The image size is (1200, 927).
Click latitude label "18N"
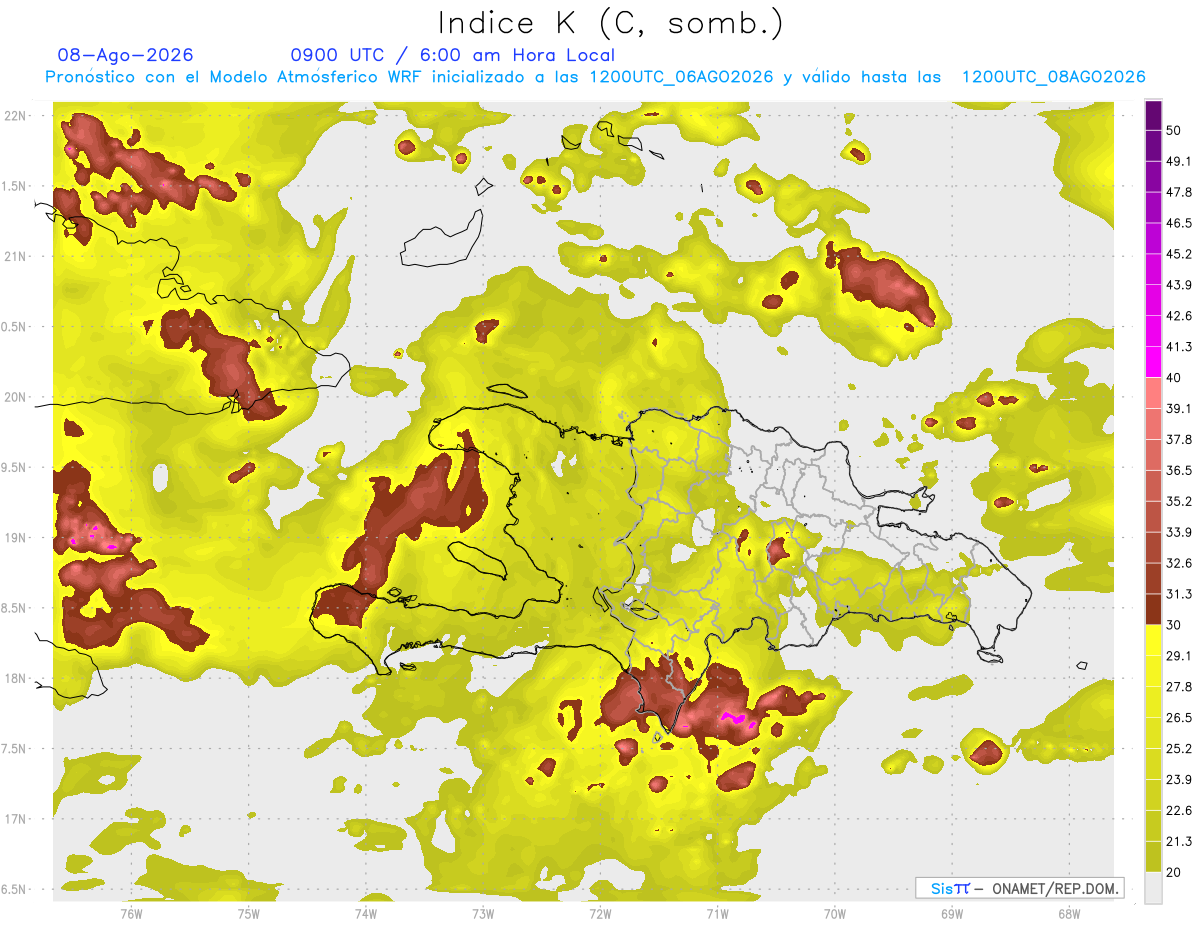tap(15, 678)
